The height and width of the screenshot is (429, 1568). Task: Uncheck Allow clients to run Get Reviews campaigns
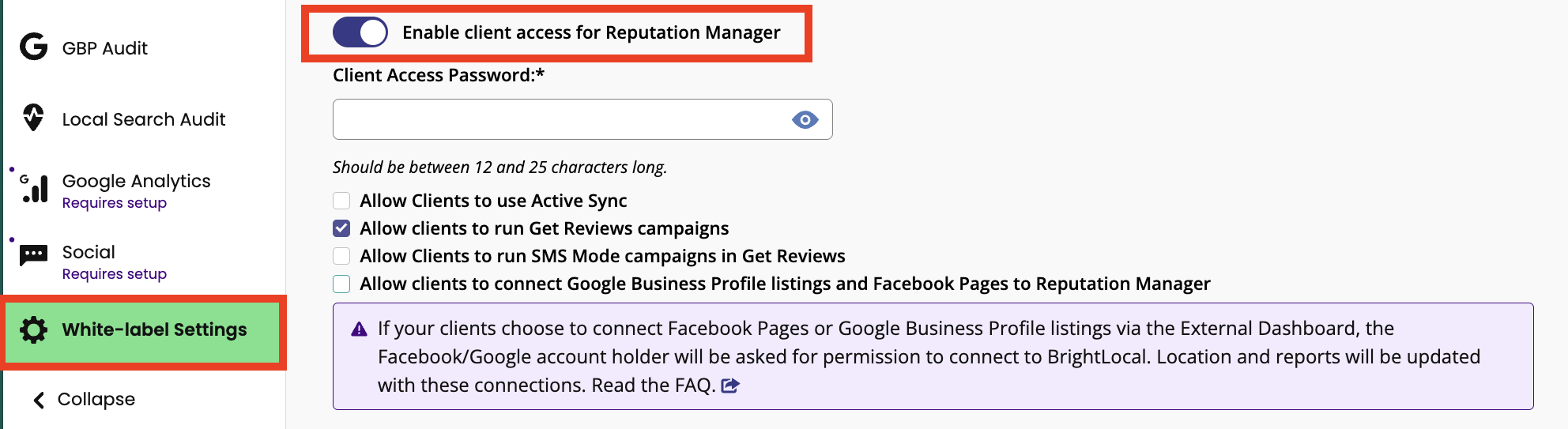[341, 228]
